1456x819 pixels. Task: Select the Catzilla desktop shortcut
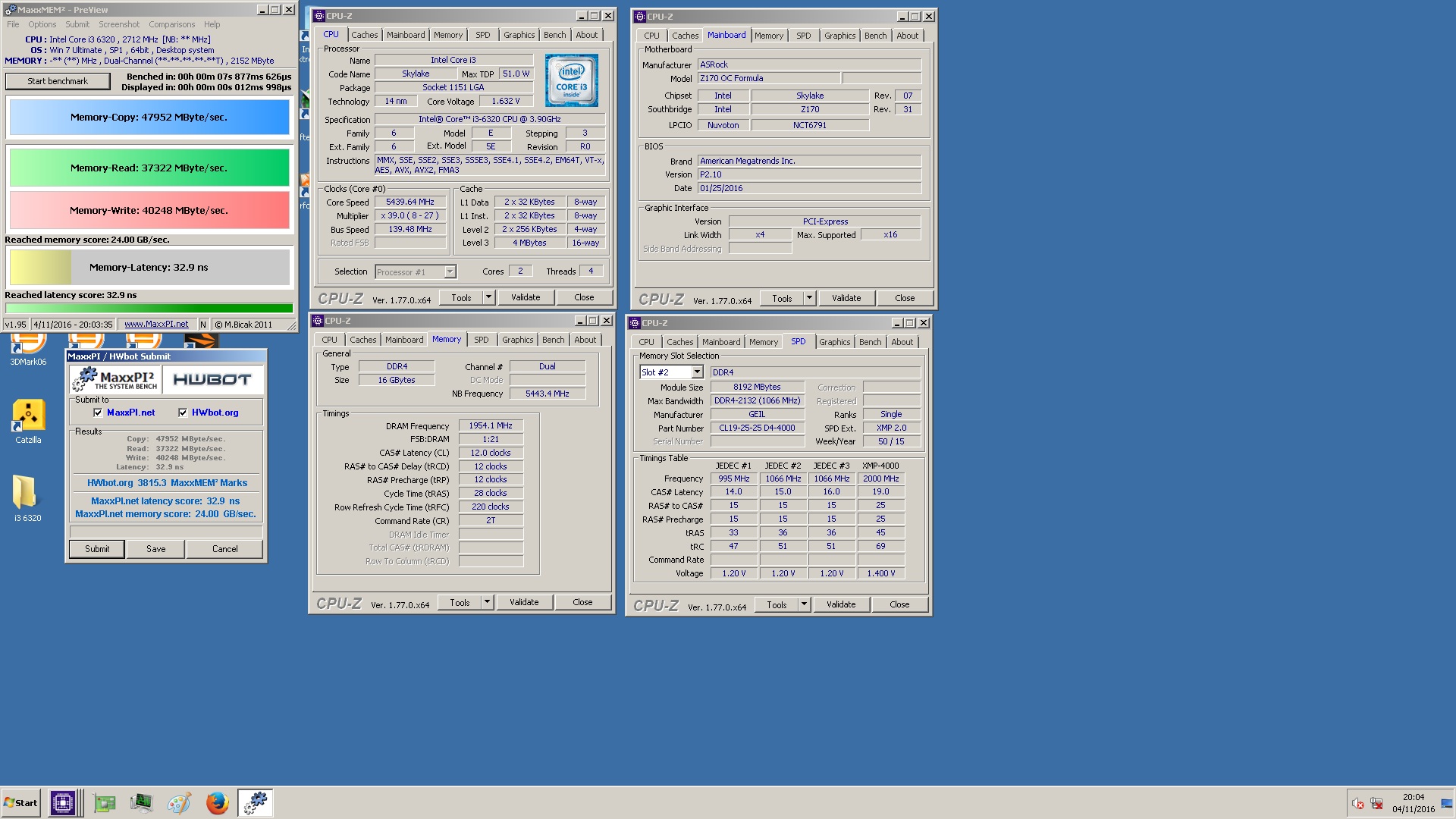pos(28,422)
